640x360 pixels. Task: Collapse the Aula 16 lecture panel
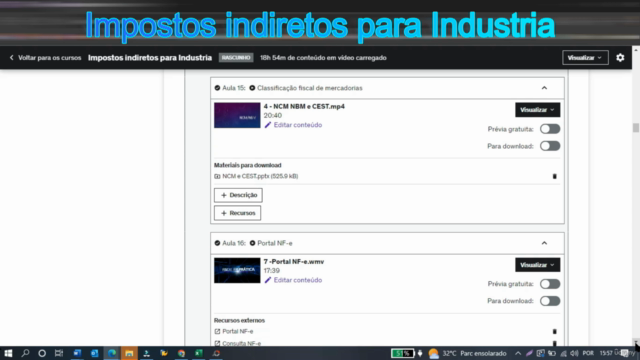pyautogui.click(x=544, y=243)
